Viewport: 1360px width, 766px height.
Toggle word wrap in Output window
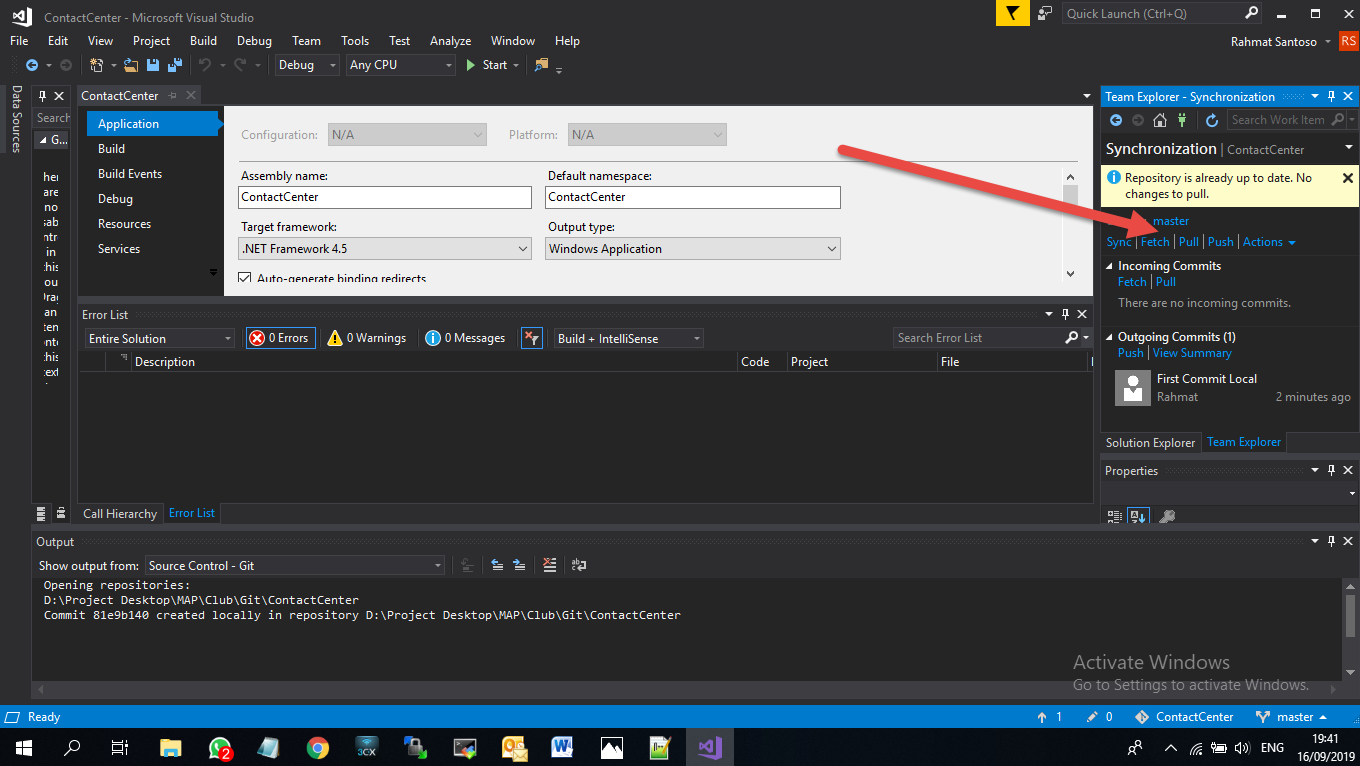tap(579, 565)
